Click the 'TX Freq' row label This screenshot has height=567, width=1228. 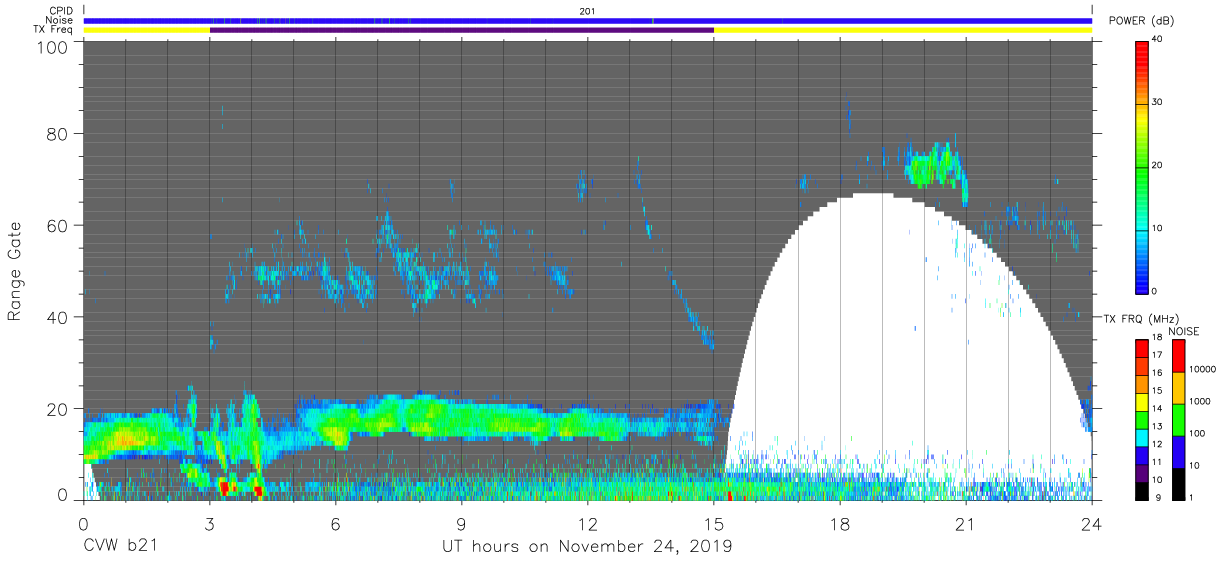pos(56,30)
